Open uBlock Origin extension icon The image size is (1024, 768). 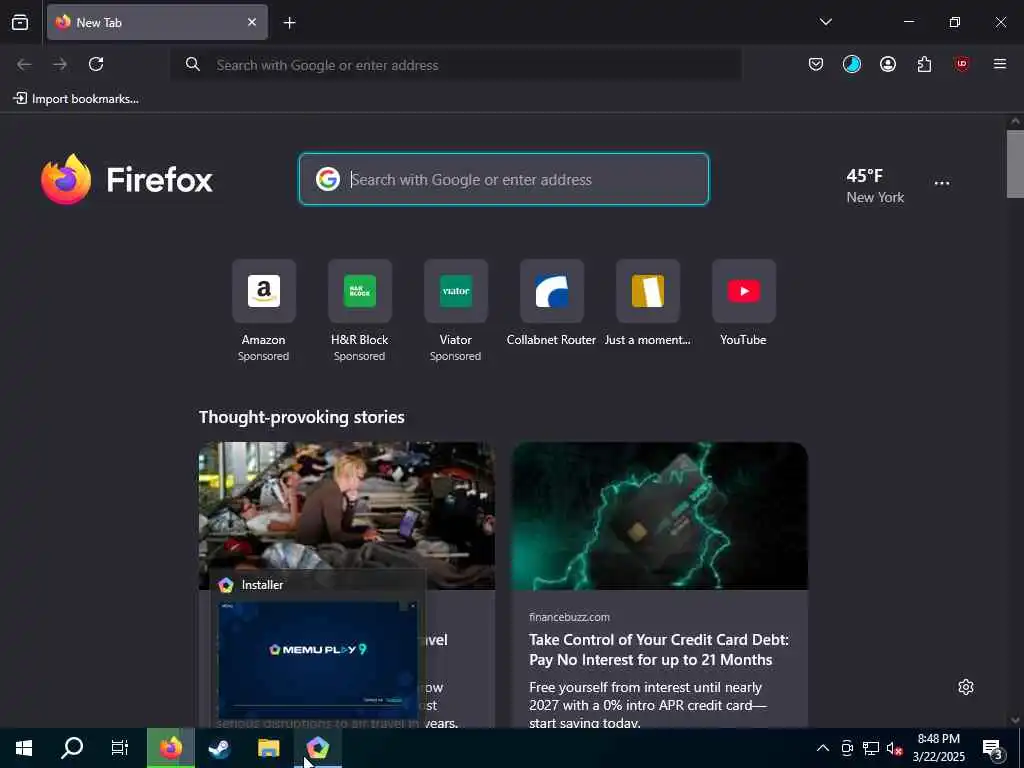pos(961,64)
